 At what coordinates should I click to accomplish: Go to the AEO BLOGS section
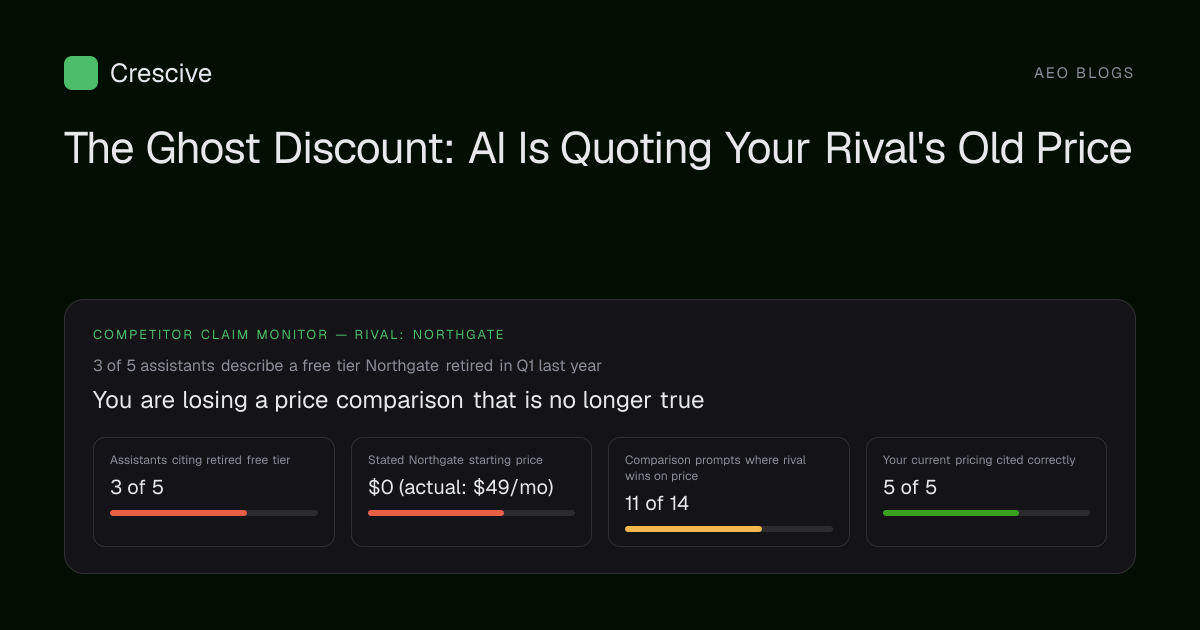pyautogui.click(x=1084, y=73)
